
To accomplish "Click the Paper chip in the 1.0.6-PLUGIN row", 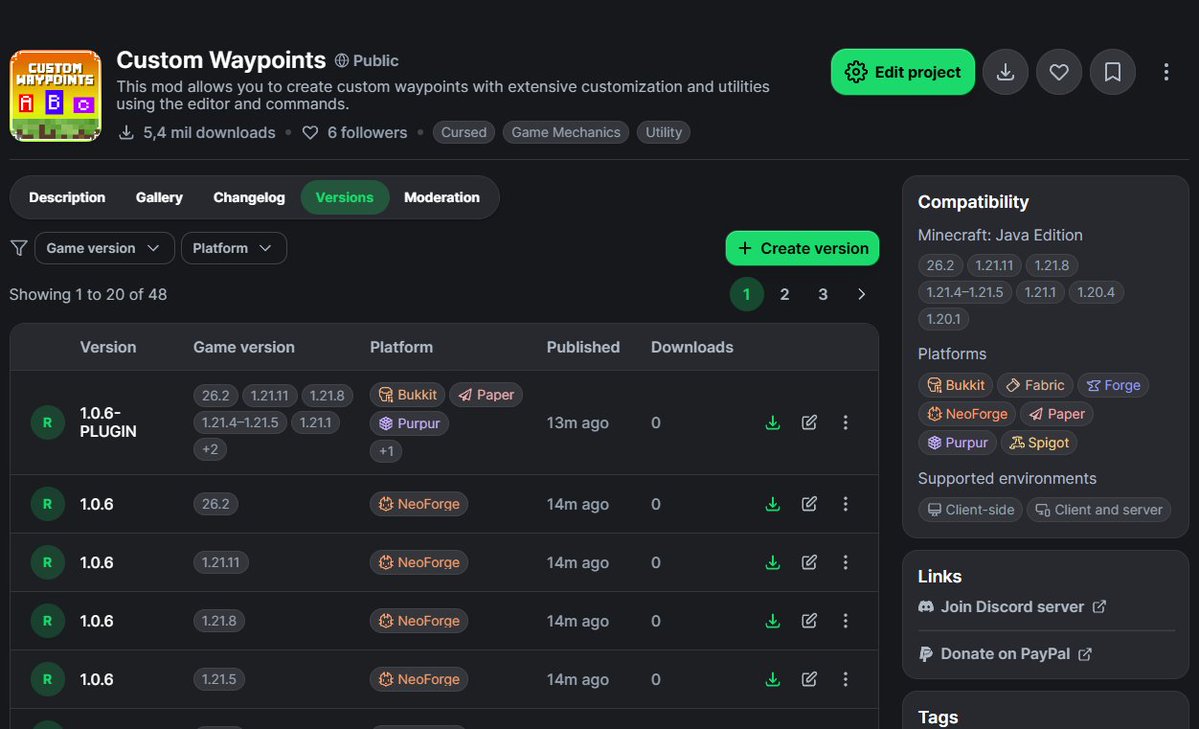I will click(x=486, y=395).
